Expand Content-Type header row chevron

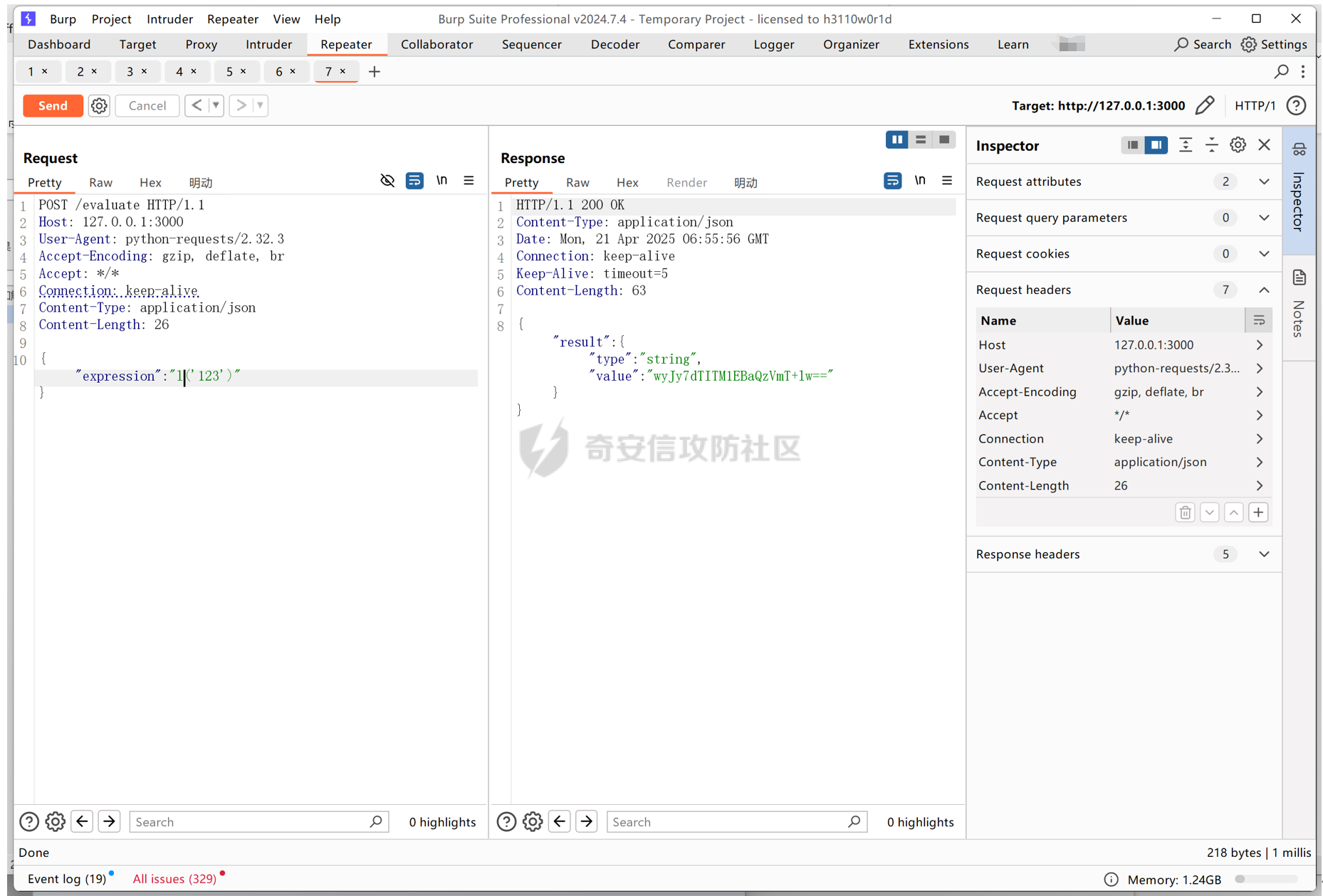point(1260,463)
